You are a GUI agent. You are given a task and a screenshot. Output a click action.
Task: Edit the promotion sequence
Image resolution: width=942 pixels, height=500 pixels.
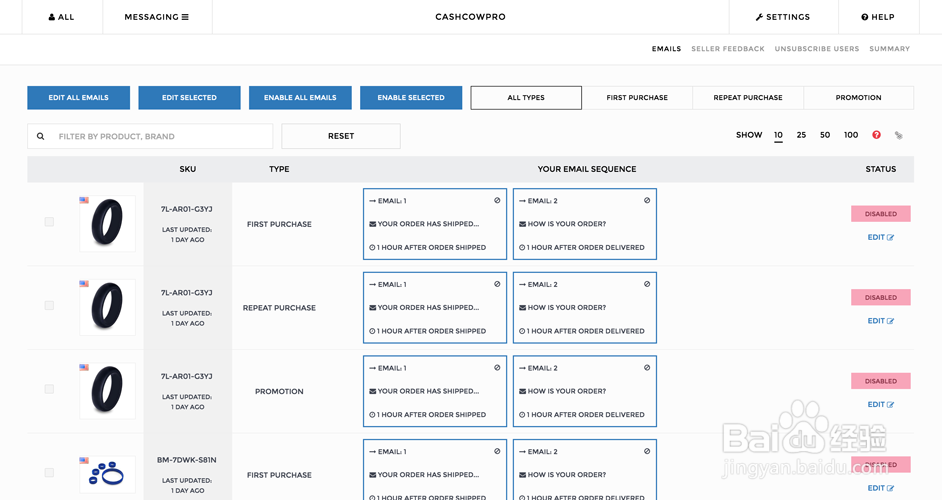[881, 404]
